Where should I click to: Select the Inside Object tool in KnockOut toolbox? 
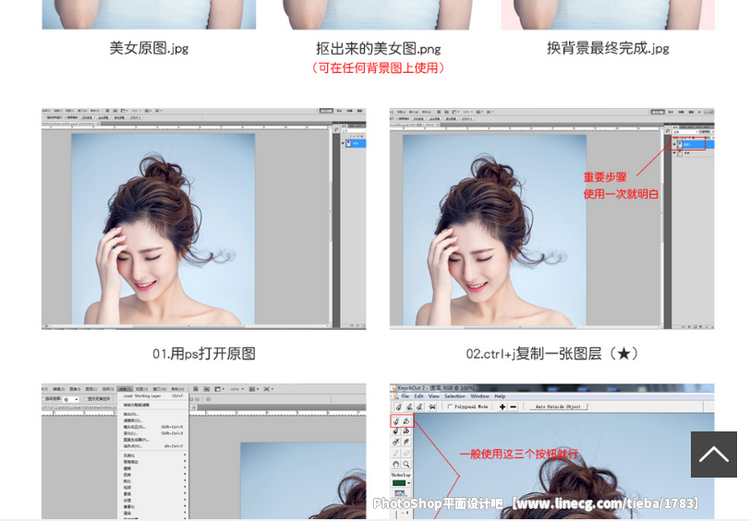397,422
